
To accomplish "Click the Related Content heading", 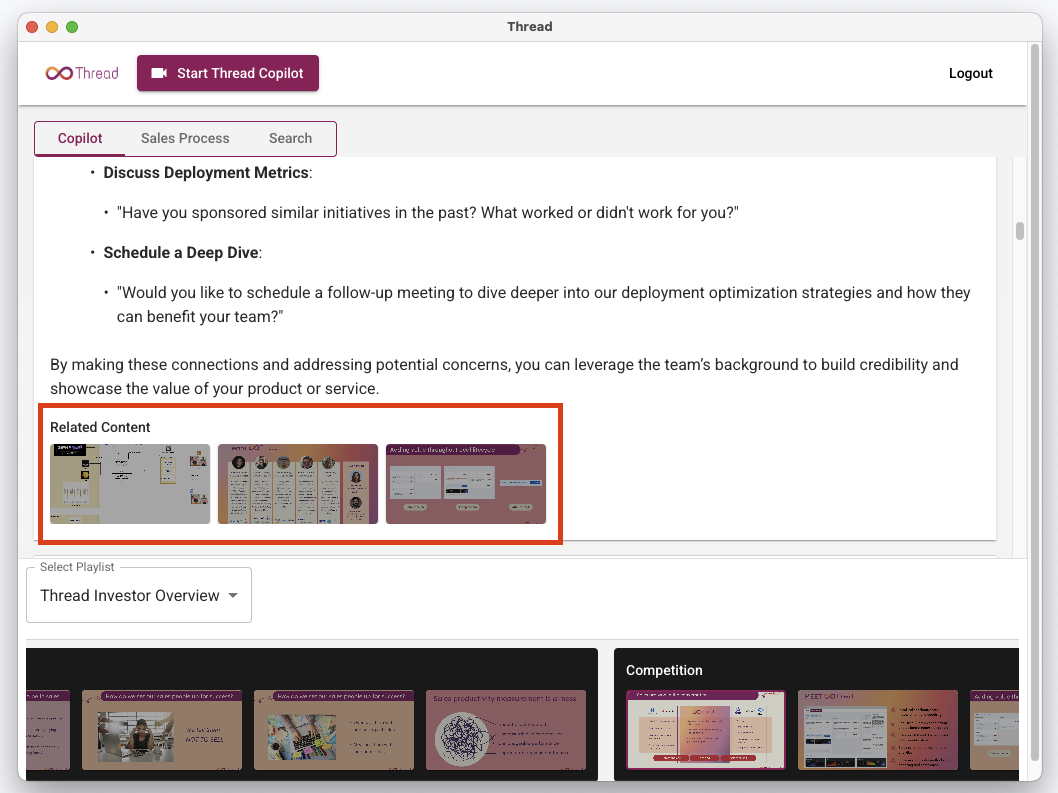I will (100, 427).
